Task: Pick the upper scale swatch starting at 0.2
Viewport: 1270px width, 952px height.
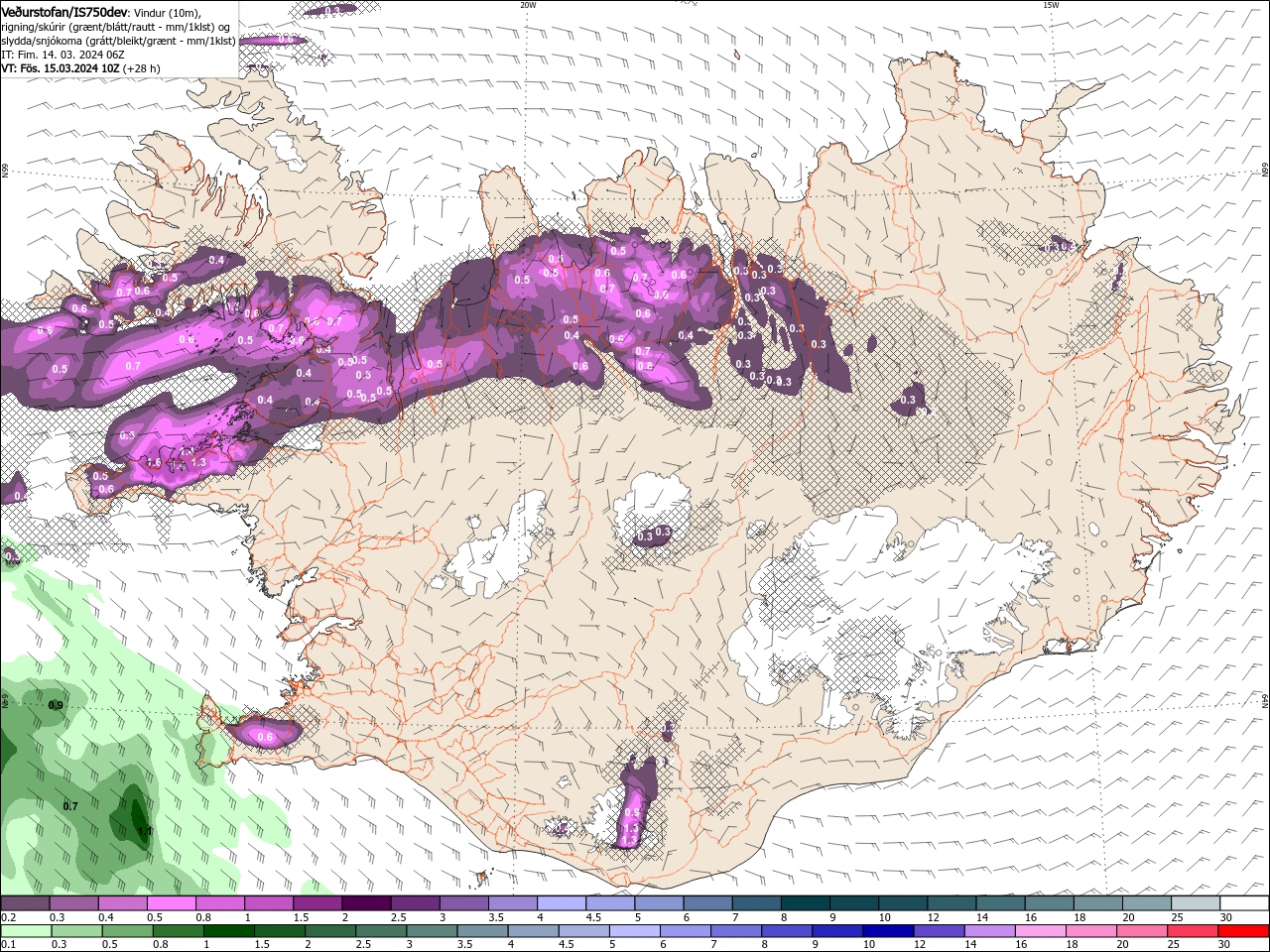Action: click(x=25, y=903)
